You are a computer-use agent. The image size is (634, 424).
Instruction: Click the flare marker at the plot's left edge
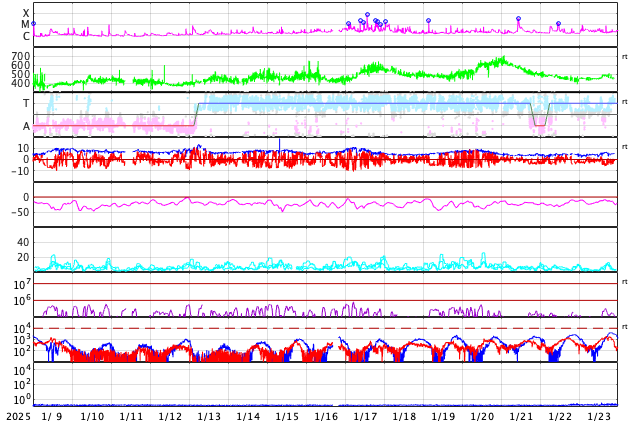34,24
